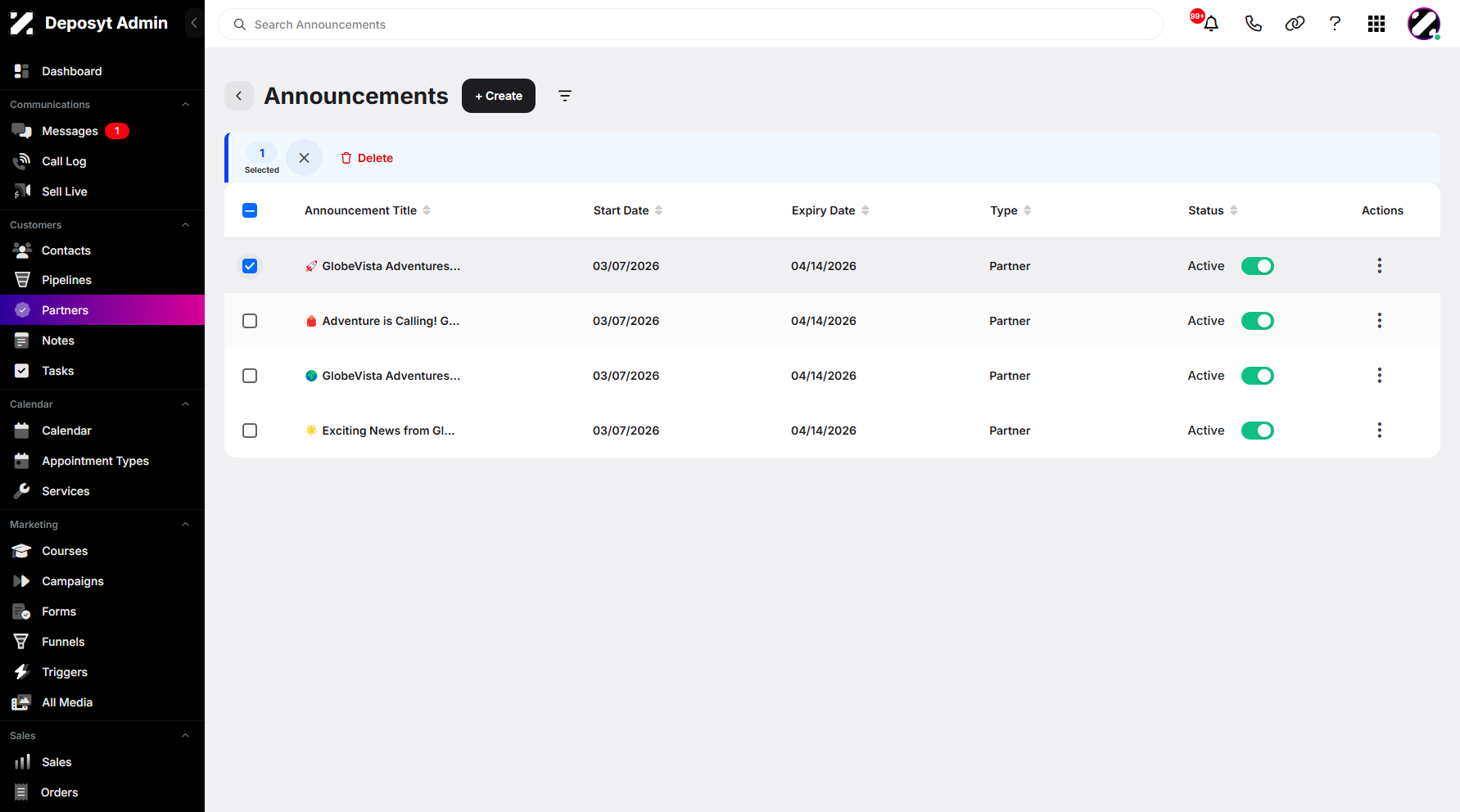Open actions menu for first GlobeVista row
This screenshot has height=812, width=1460.
click(x=1380, y=266)
